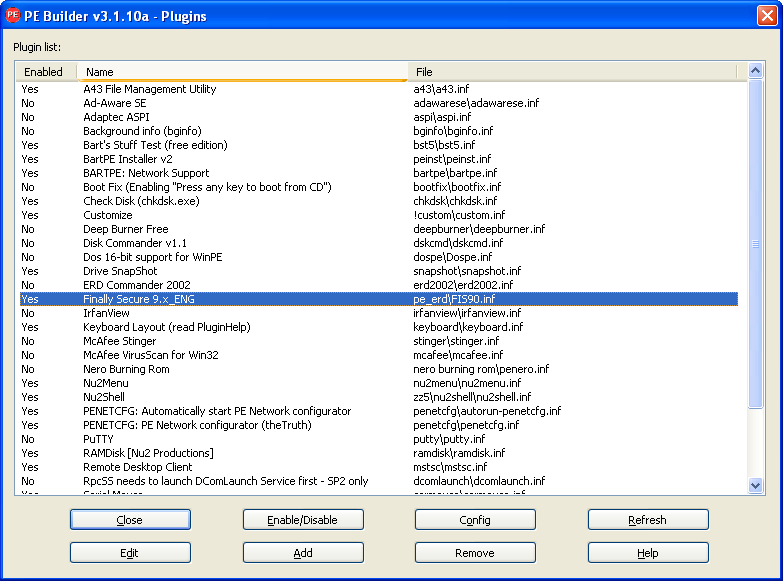Select McAfee Stinger

click(x=379, y=341)
